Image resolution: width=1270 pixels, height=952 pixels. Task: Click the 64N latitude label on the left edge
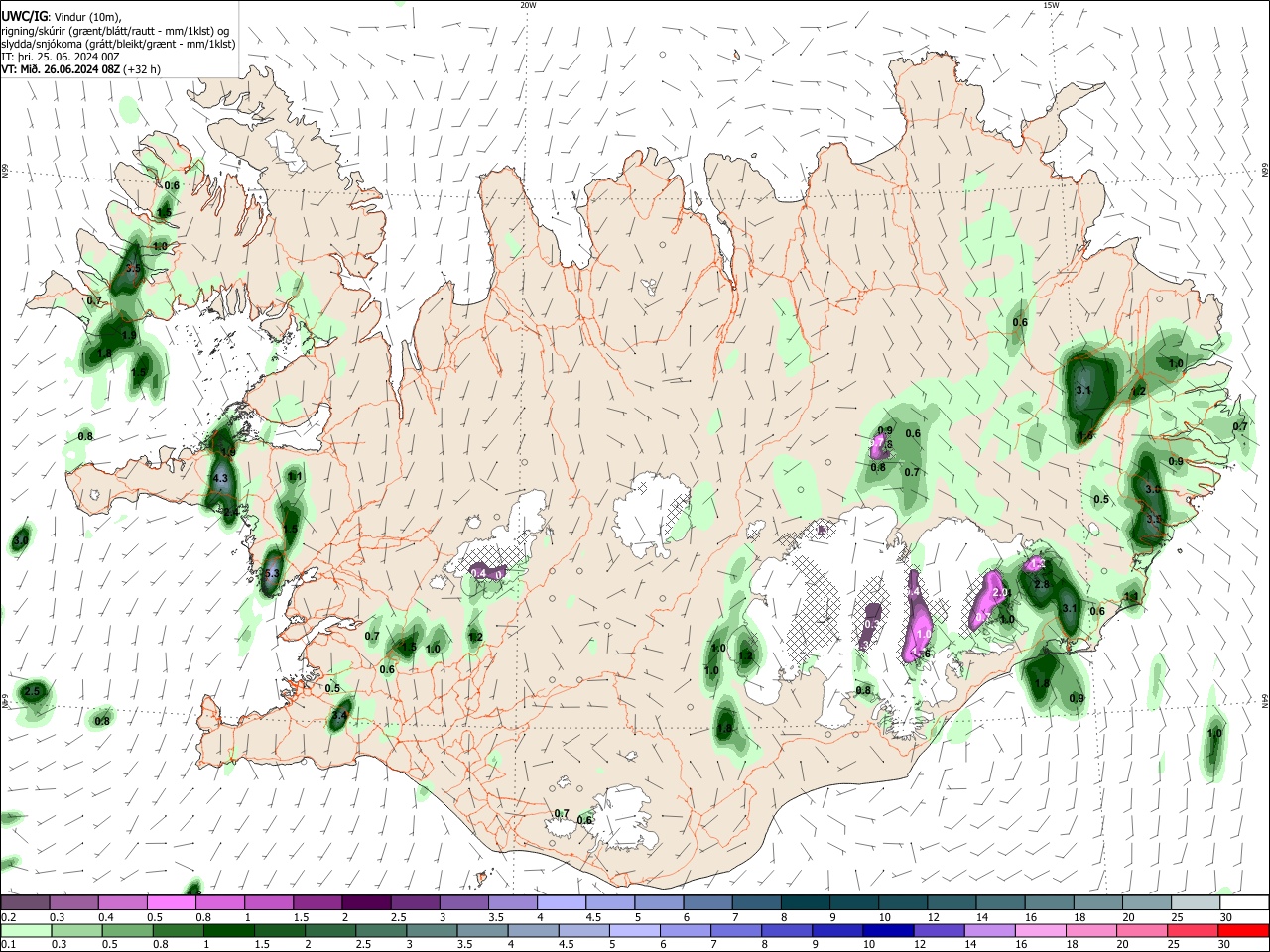(5, 699)
